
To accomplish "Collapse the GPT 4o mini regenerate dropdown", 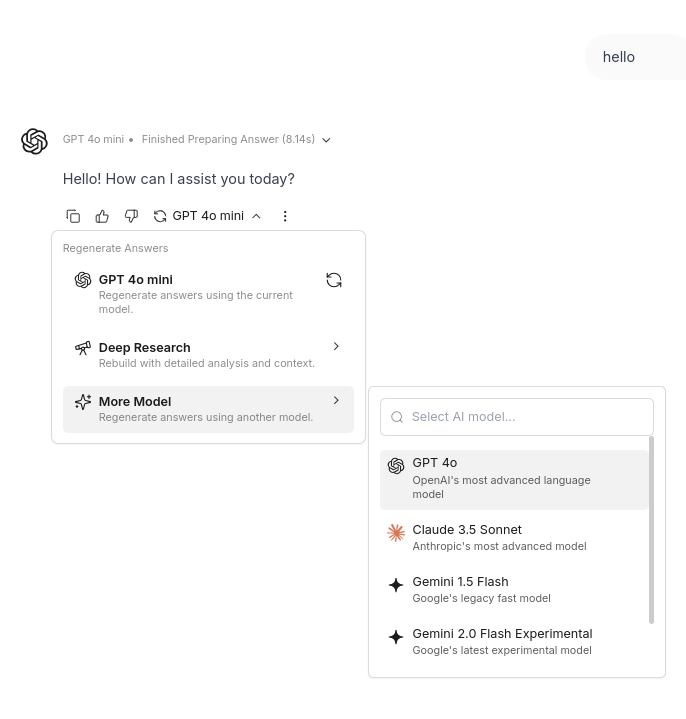I will [x=256, y=216].
